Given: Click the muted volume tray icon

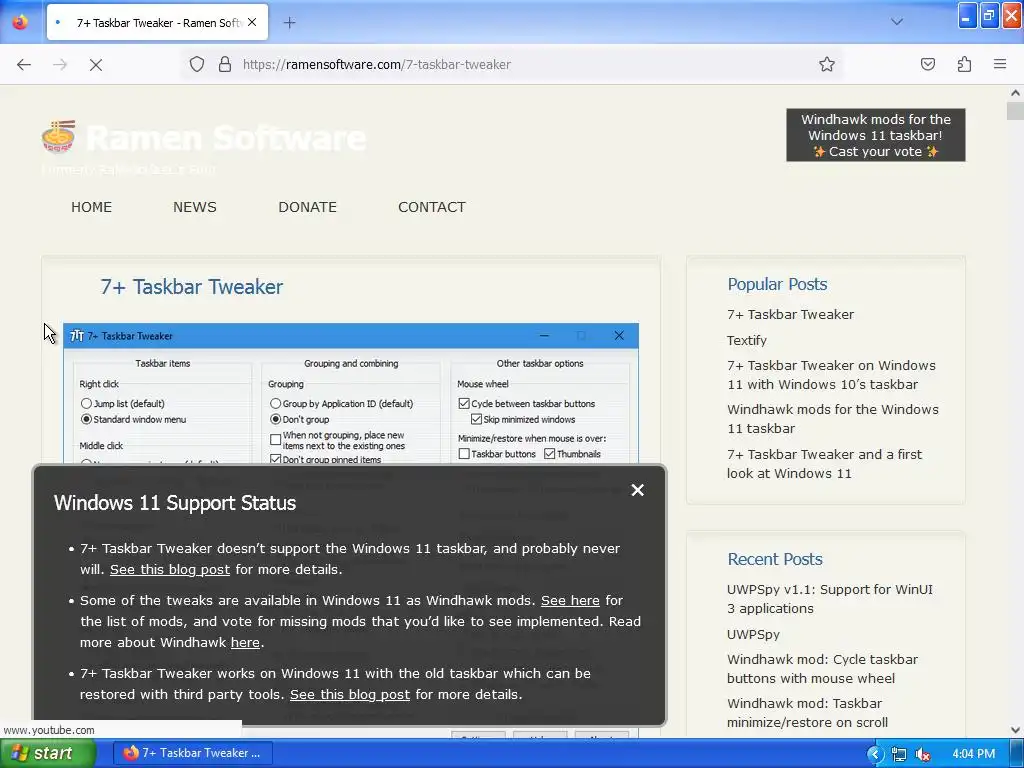Looking at the screenshot, I should point(923,754).
